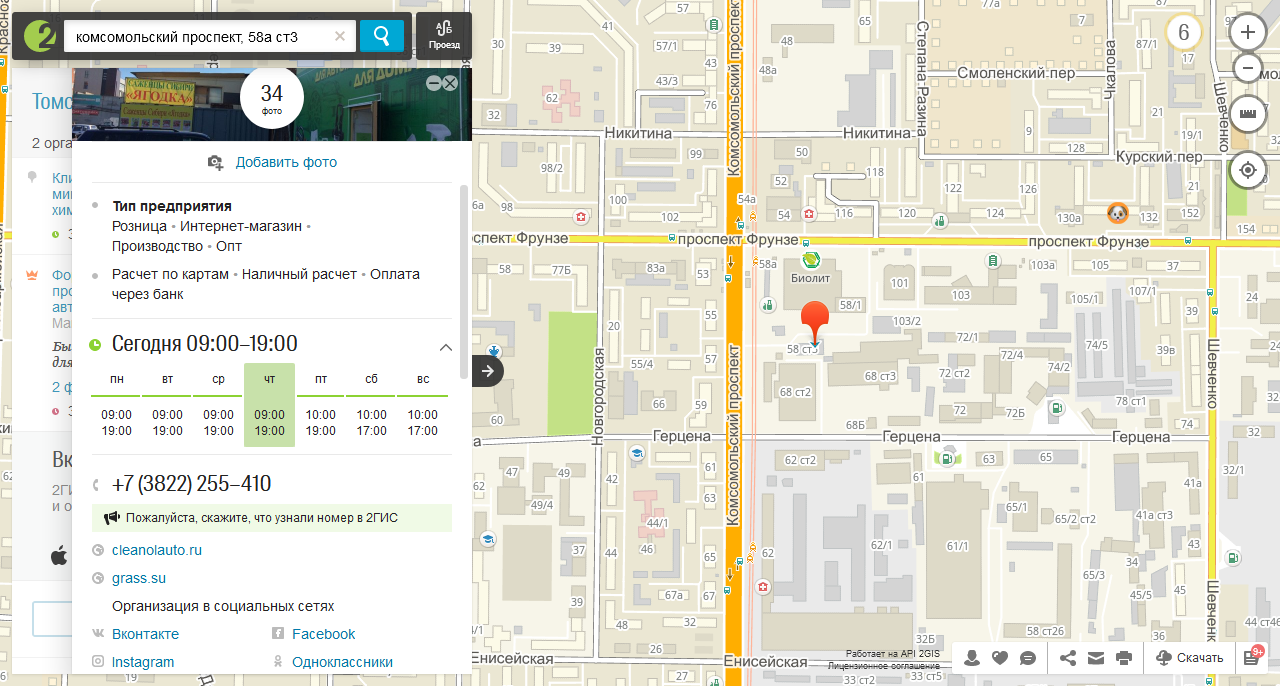Viewport: 1280px width, 686px height.
Task: Click the share icon in bottom toolbar
Action: tap(1068, 658)
